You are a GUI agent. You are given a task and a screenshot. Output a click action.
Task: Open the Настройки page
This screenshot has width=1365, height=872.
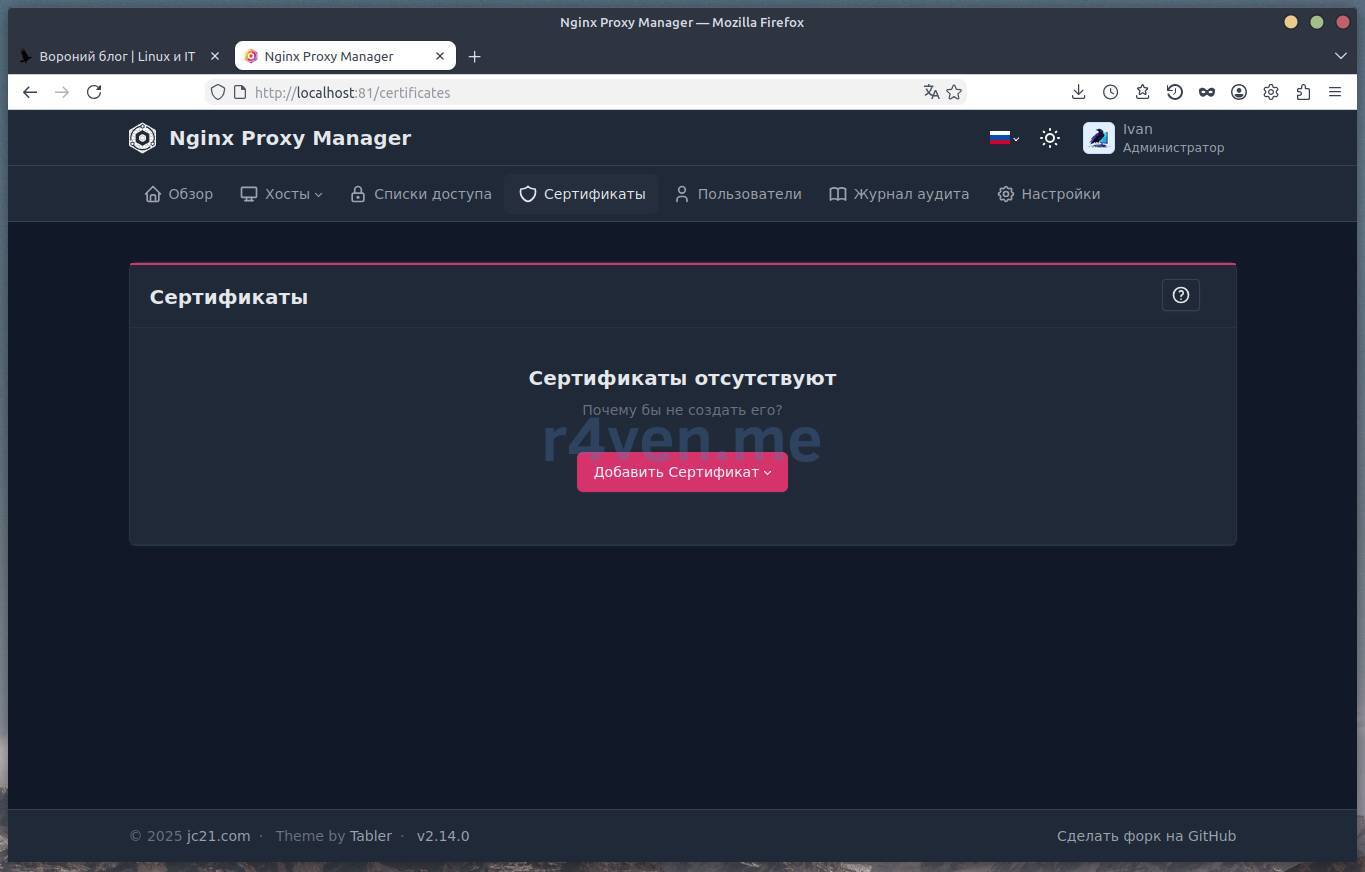pyautogui.click(x=1049, y=194)
